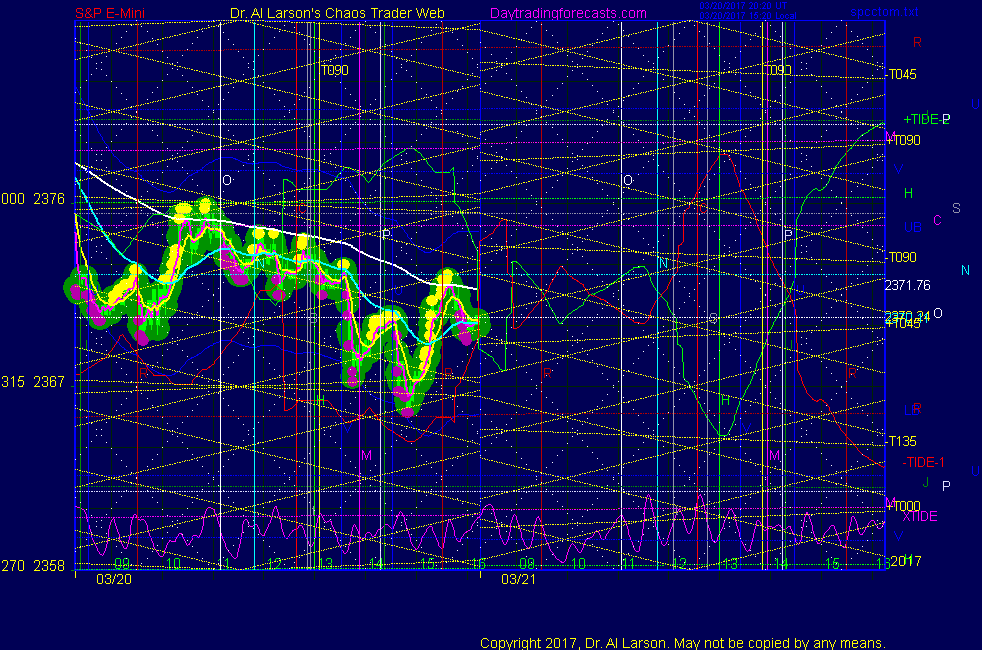
Task: Click the -T045 level label
Action: point(902,75)
